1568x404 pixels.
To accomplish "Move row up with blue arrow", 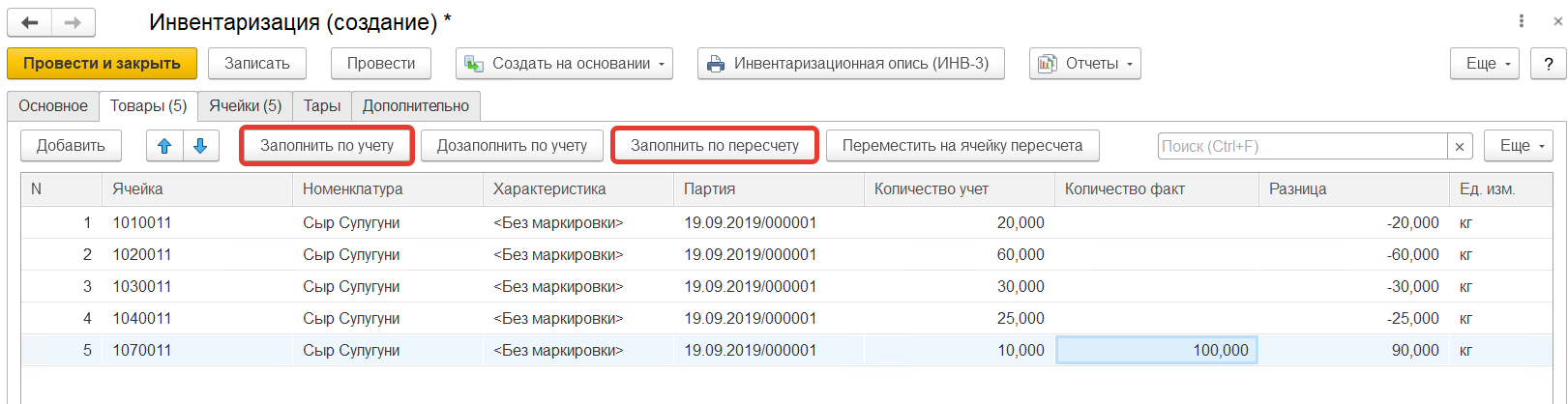I will coord(164,146).
